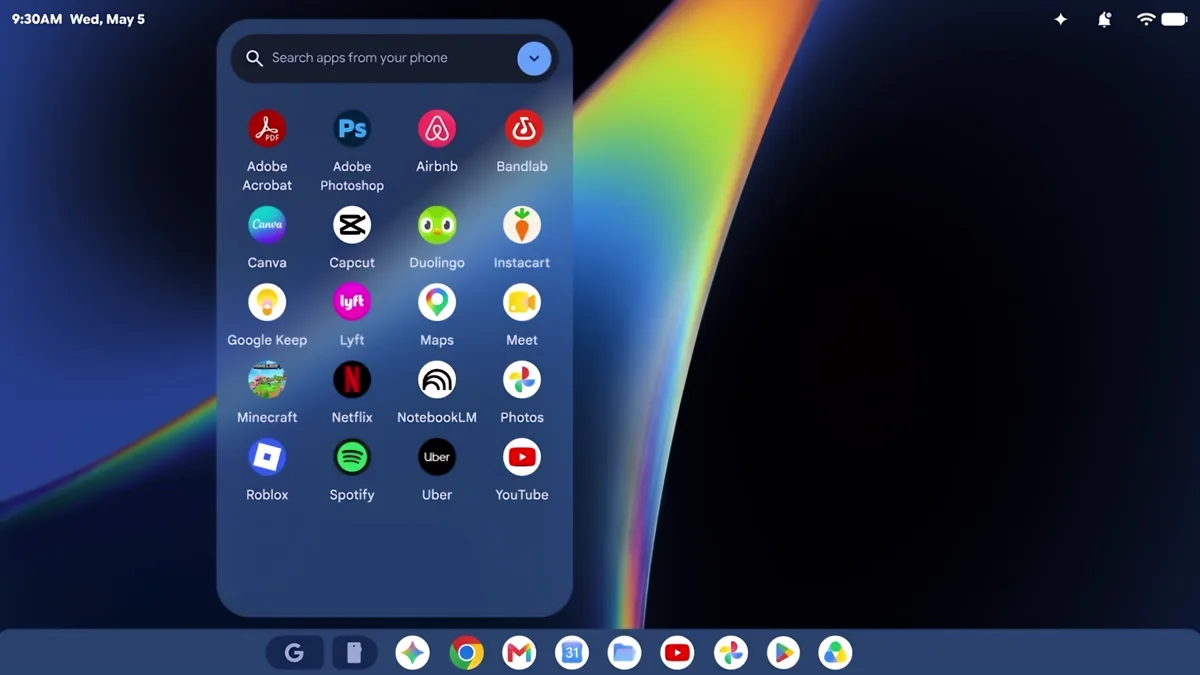Open the Airbnb app icon
This screenshot has height=675, width=1200.
click(x=437, y=129)
